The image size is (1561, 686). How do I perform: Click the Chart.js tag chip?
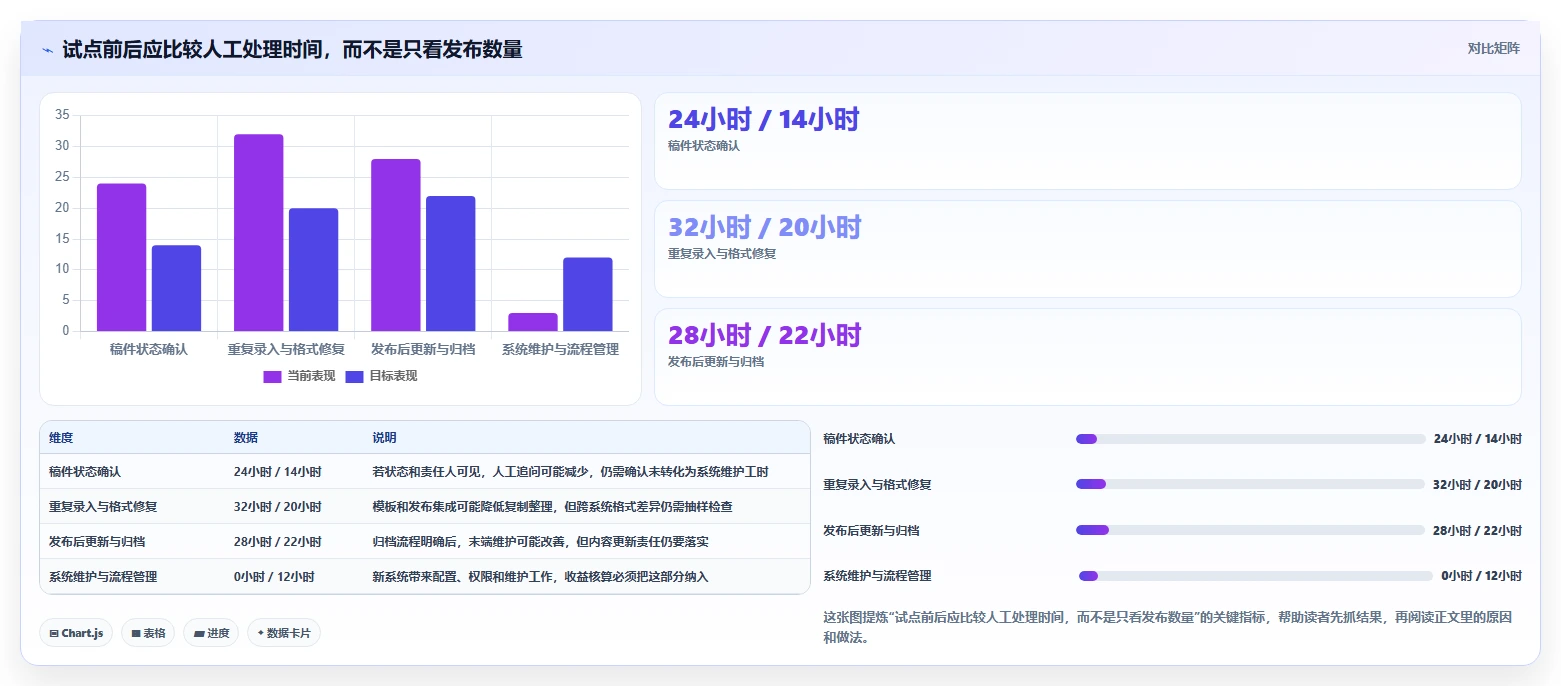click(76, 633)
